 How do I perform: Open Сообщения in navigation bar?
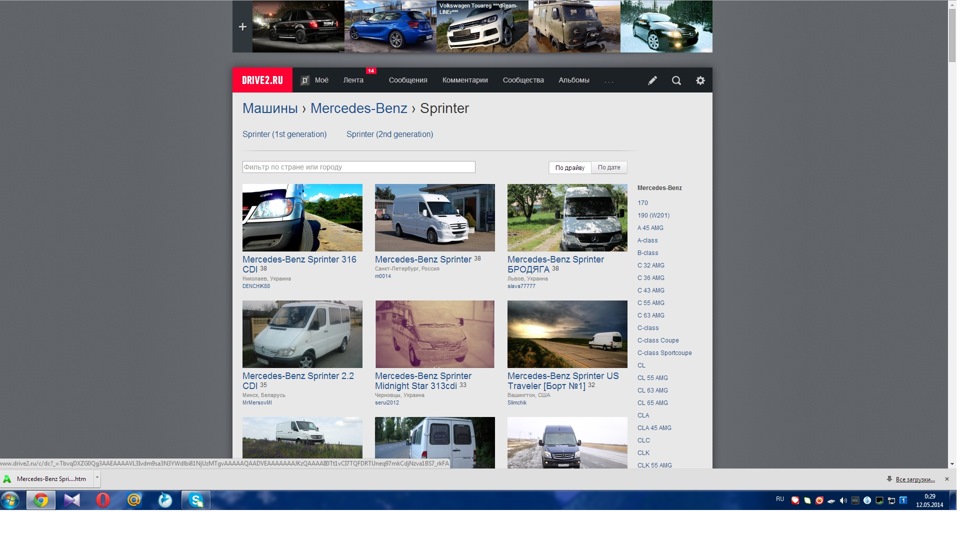point(408,80)
